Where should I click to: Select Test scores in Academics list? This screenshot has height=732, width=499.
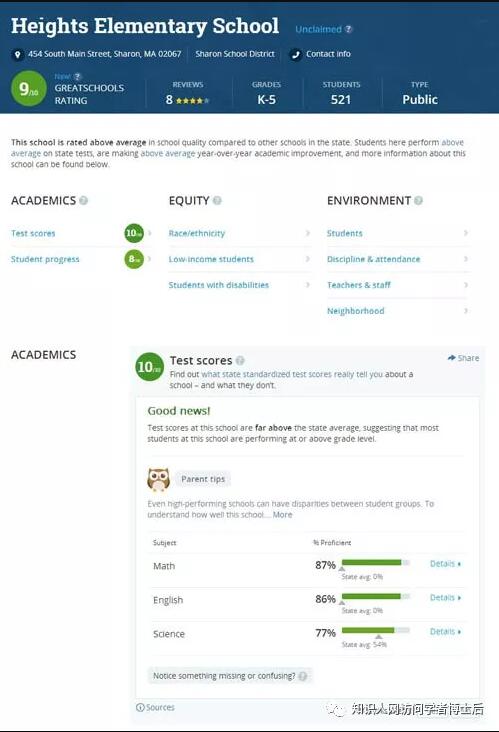(33, 233)
